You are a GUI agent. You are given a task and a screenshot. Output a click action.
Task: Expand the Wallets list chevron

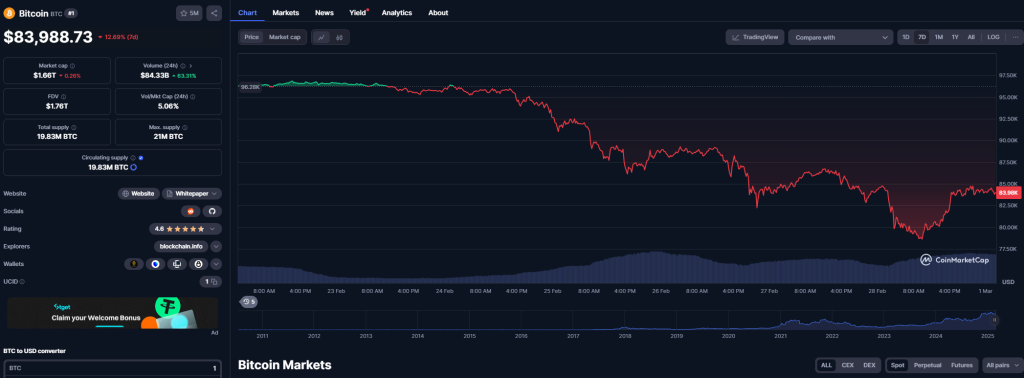click(x=216, y=264)
